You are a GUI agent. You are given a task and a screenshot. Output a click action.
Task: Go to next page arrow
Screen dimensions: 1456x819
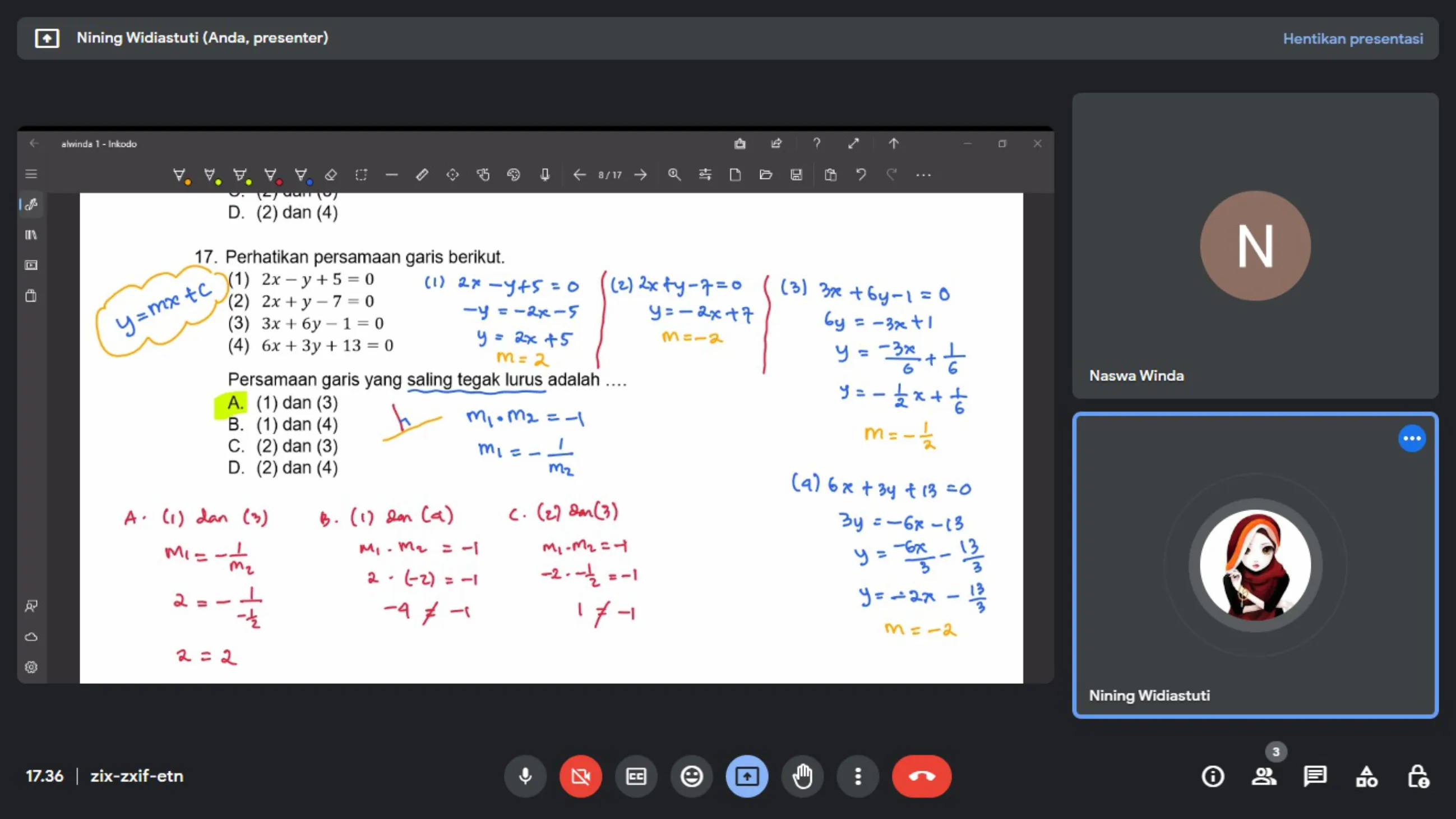click(640, 175)
